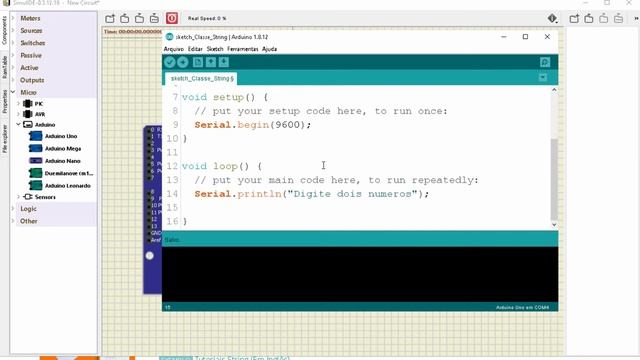Click the Serial.begin(9600) code line
Screen dimensions: 640x360
click(253, 125)
